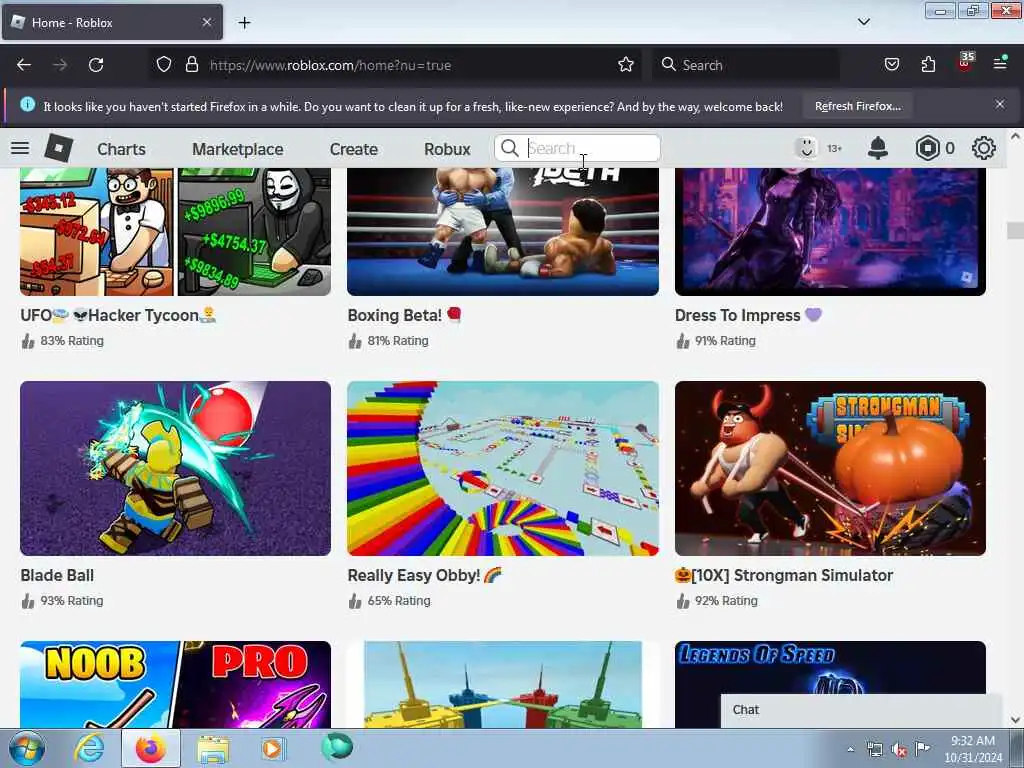Open Really Easy Obby! title link
Viewport: 1024px width, 768px height.
(x=424, y=575)
